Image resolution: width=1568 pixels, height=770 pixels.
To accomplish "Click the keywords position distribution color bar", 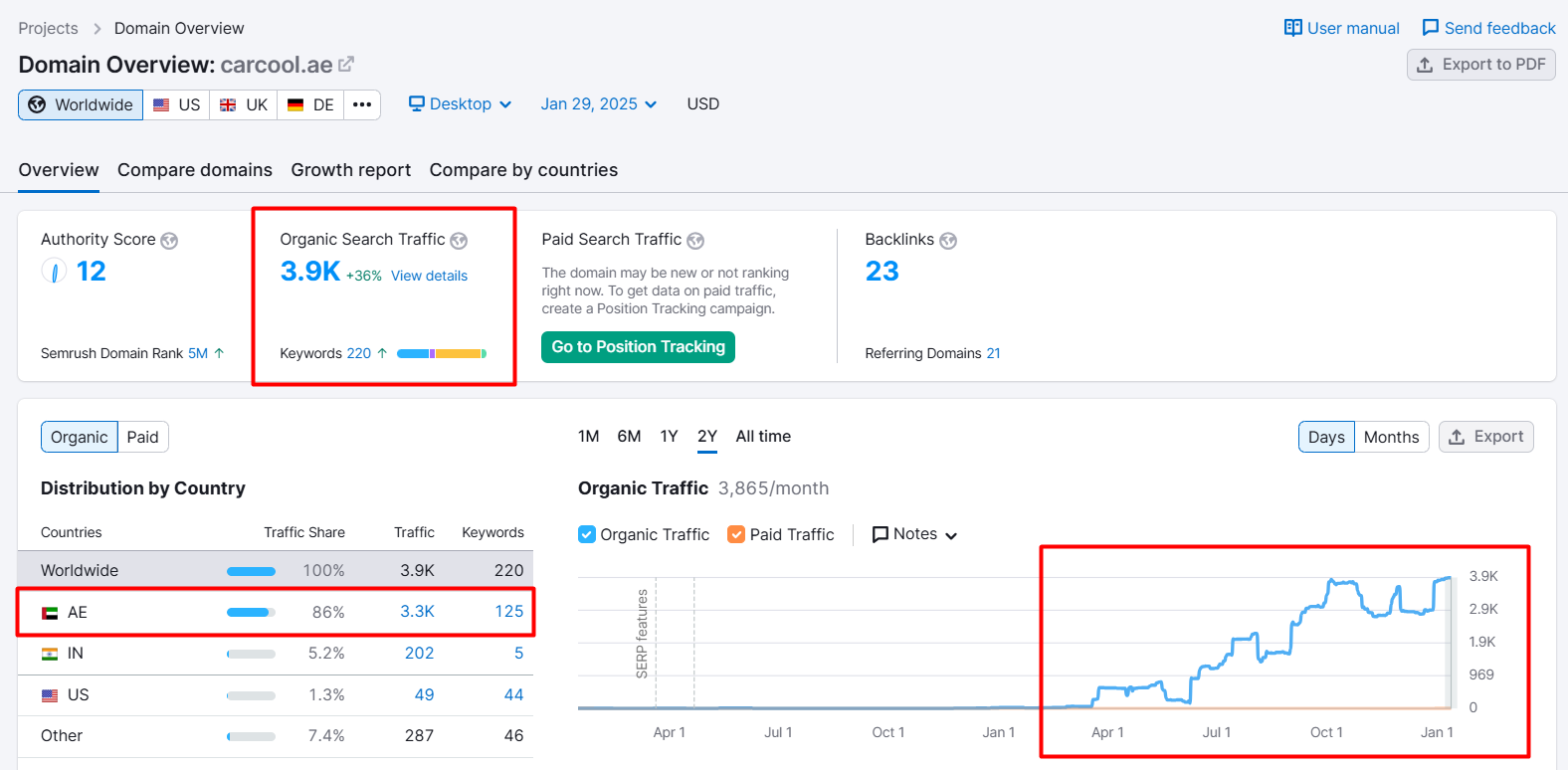I will 442,353.
